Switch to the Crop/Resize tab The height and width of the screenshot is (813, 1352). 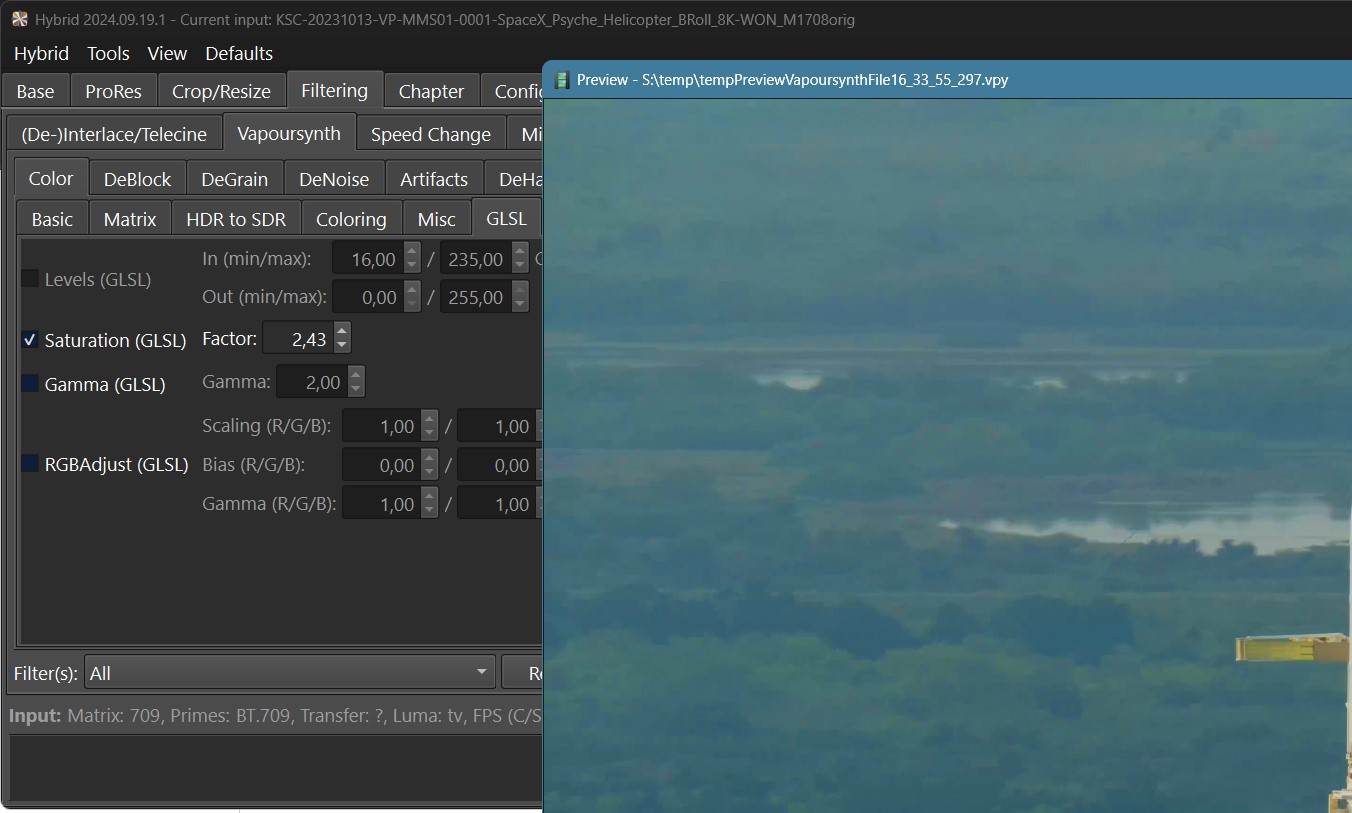[x=221, y=91]
